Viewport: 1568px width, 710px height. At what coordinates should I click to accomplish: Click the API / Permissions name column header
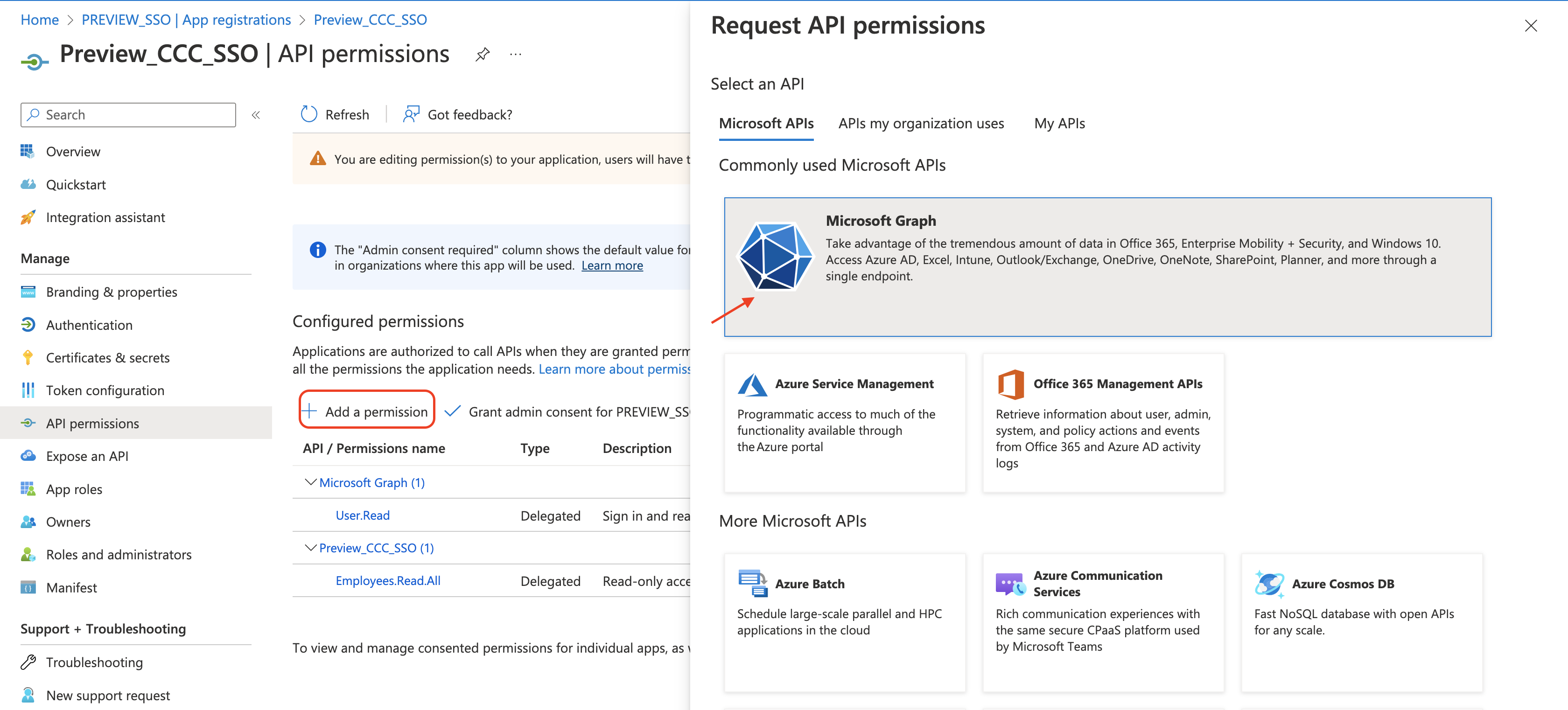click(x=374, y=448)
